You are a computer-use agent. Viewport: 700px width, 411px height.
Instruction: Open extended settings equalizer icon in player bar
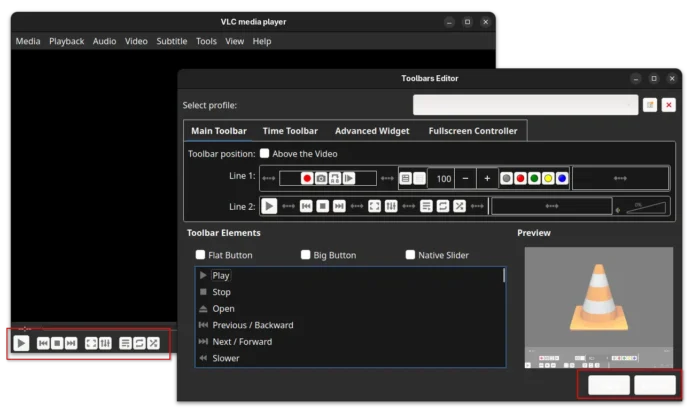tap(105, 343)
